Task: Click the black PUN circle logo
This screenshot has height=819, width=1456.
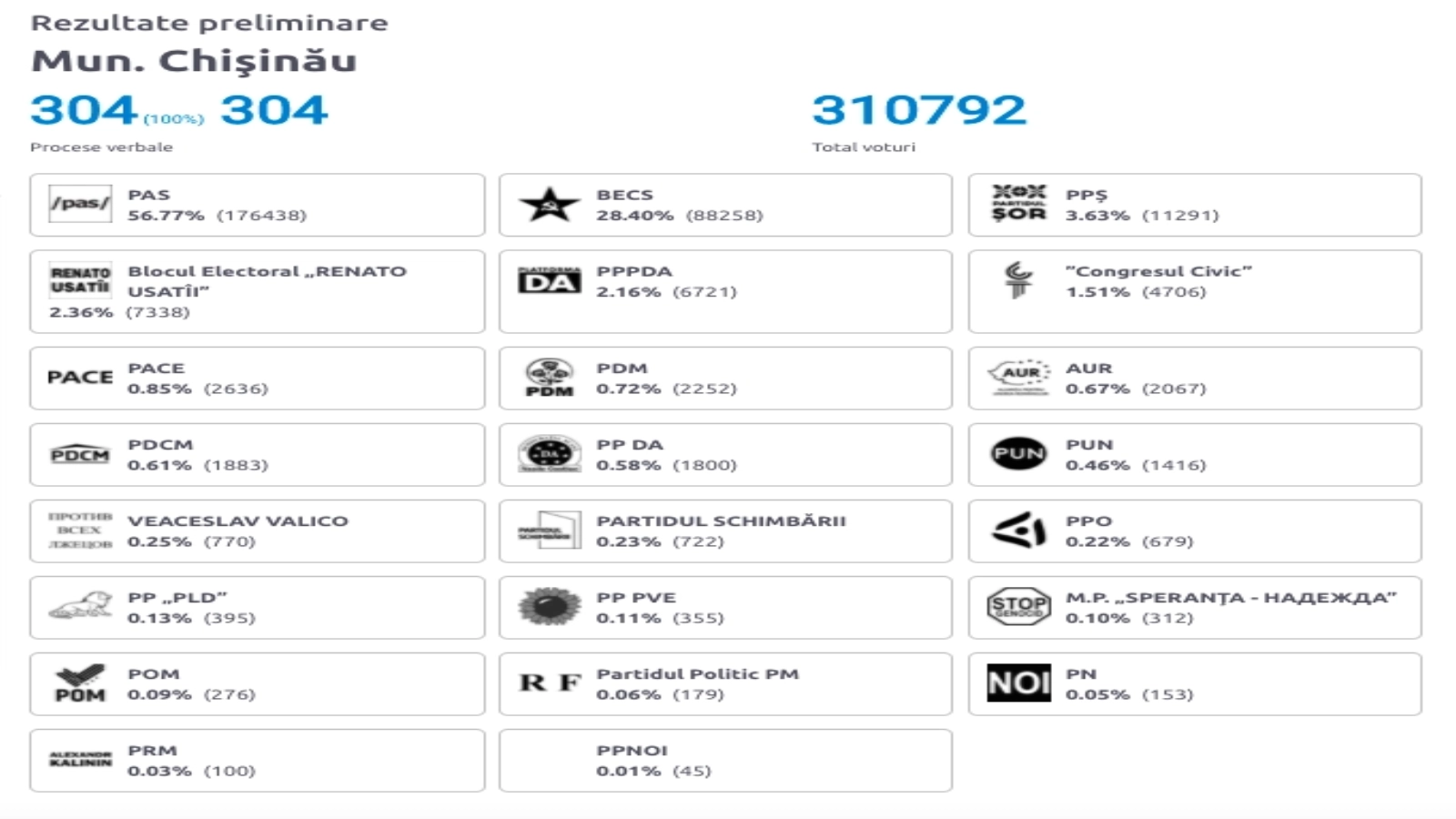Action: pos(1018,453)
